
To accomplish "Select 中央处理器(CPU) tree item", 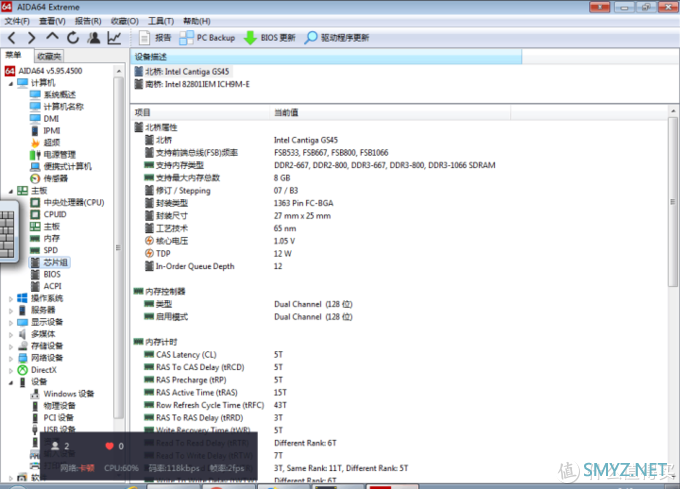I will pyautogui.click(x=67, y=202).
